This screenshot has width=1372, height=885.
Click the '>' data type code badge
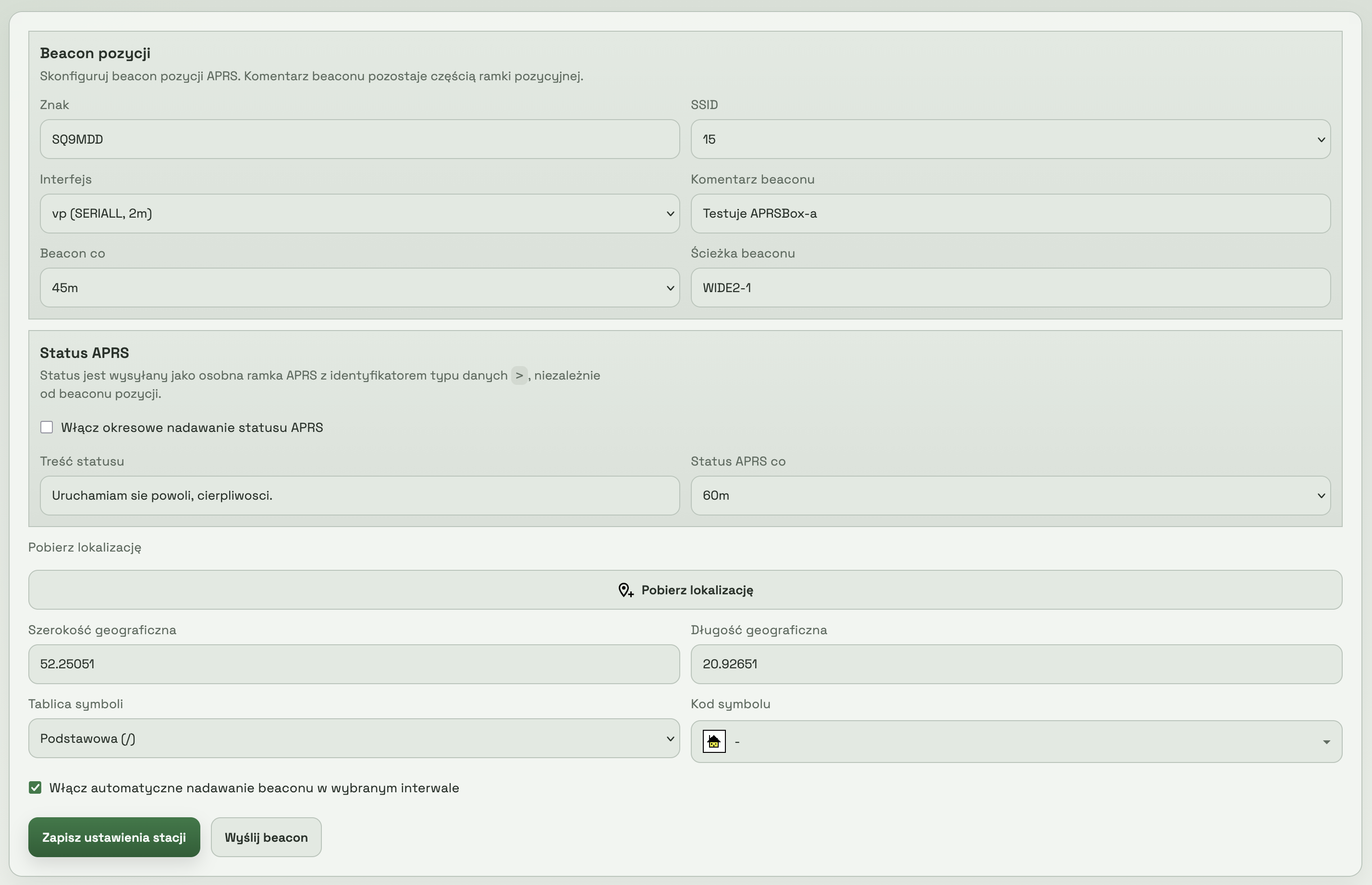(519, 375)
